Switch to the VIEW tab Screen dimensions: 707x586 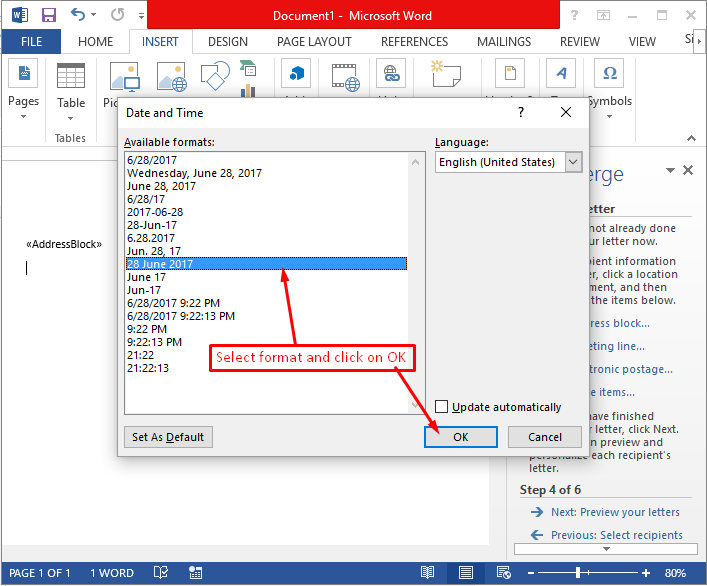coord(642,41)
